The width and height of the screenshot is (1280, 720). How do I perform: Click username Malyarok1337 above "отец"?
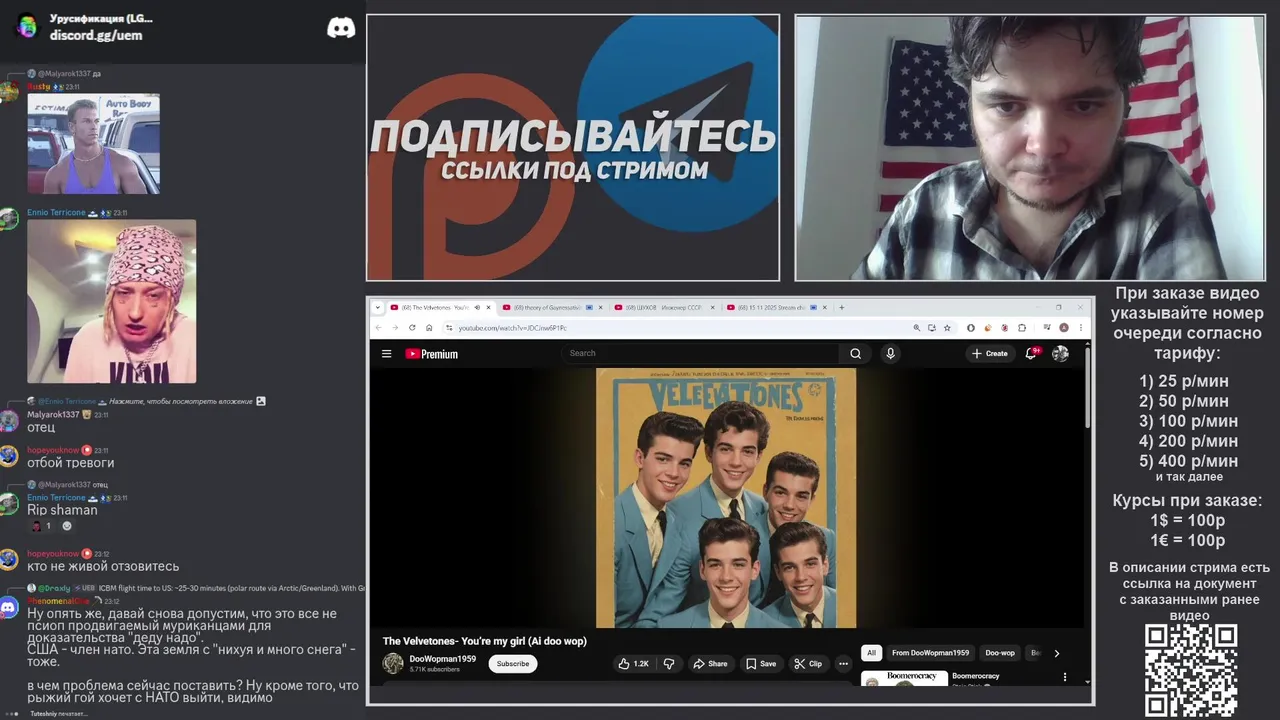coord(53,414)
